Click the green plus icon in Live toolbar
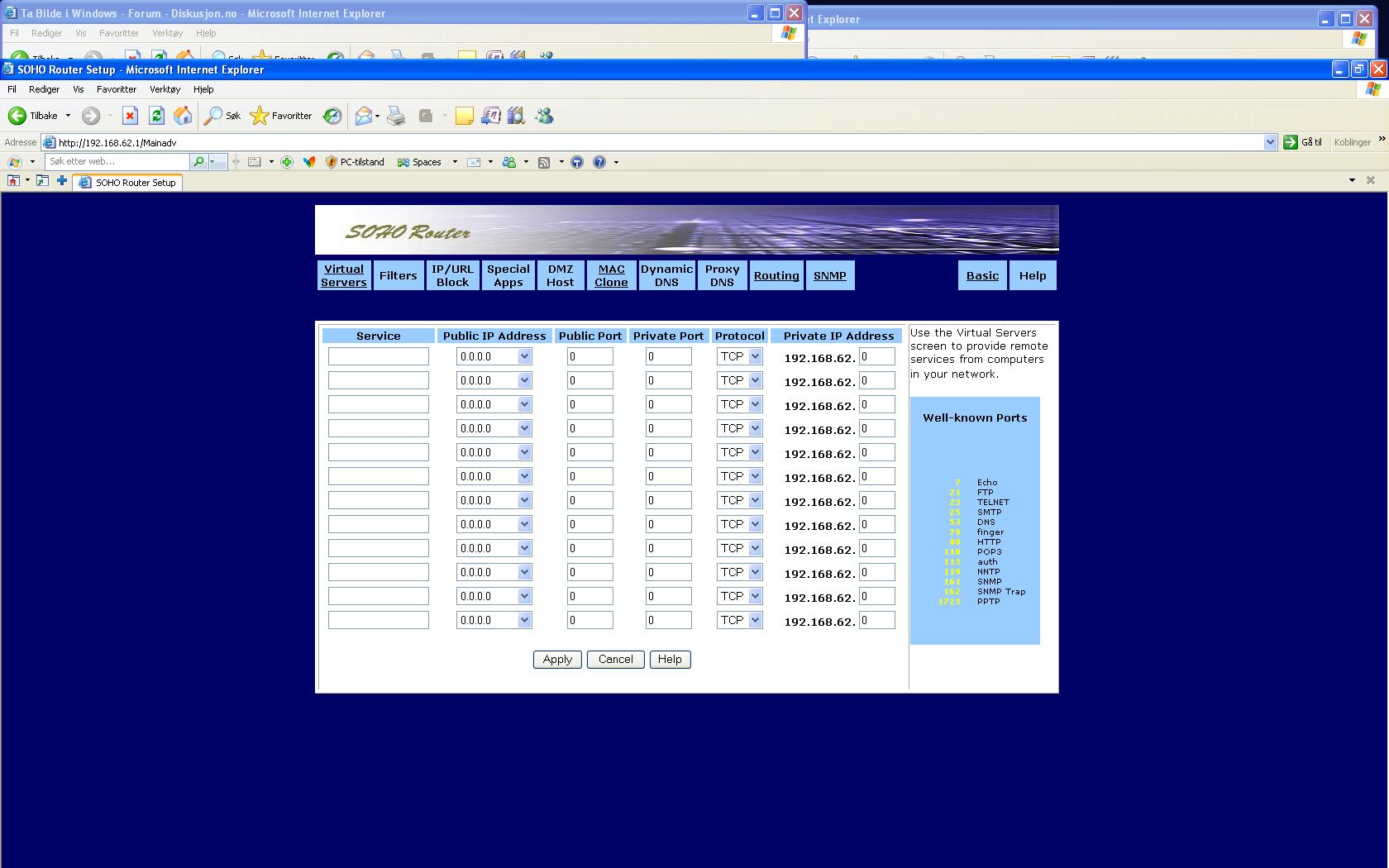The image size is (1389, 868). coord(287,162)
